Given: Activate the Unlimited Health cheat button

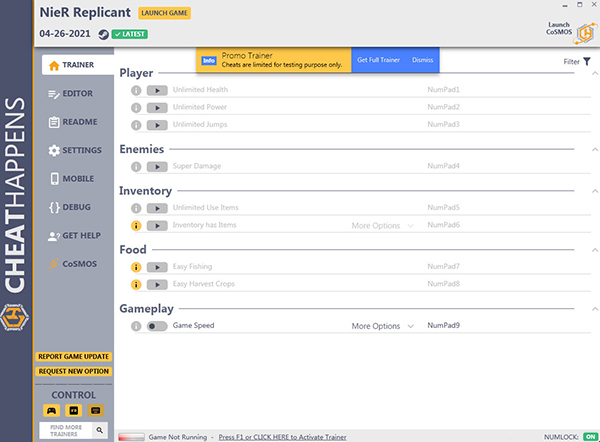Looking at the screenshot, I should click(x=157, y=90).
